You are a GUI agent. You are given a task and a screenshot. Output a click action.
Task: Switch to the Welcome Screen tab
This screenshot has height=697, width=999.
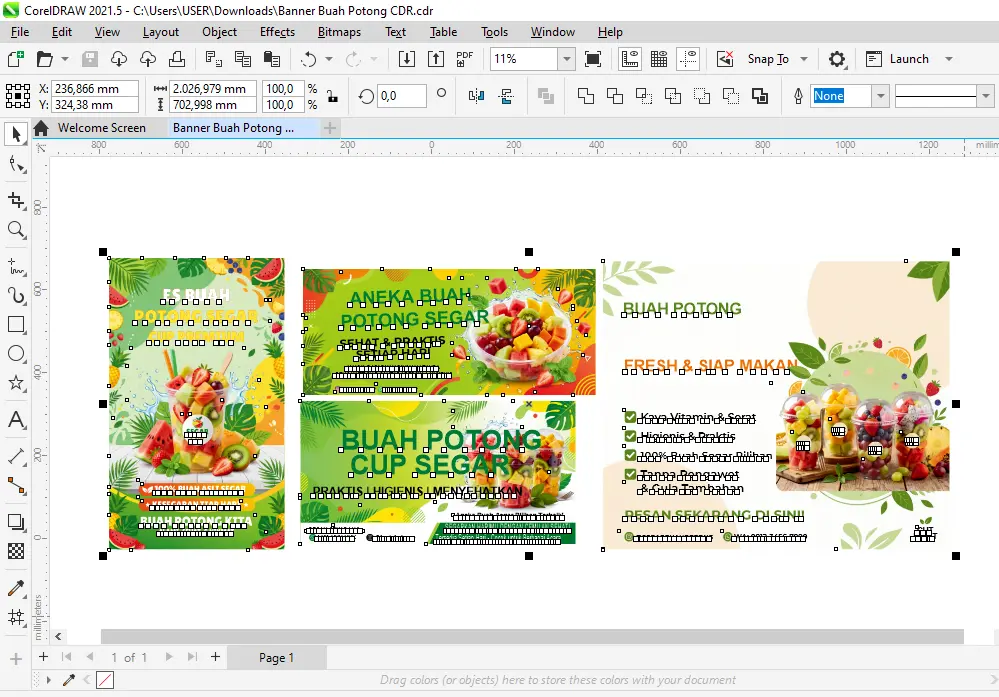click(102, 127)
